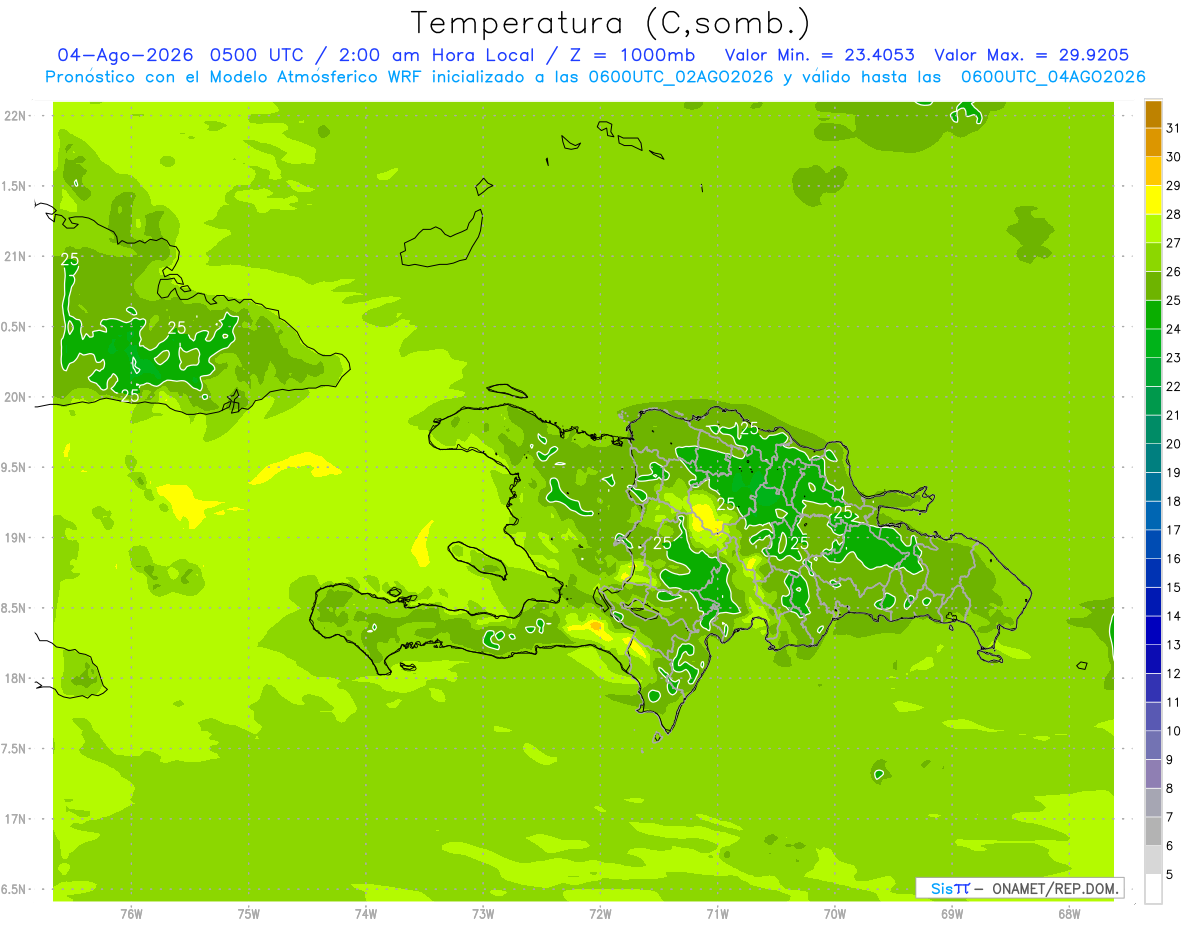Pick the purple swatch between 8 and 9
1200x927 pixels.
coord(1154,775)
